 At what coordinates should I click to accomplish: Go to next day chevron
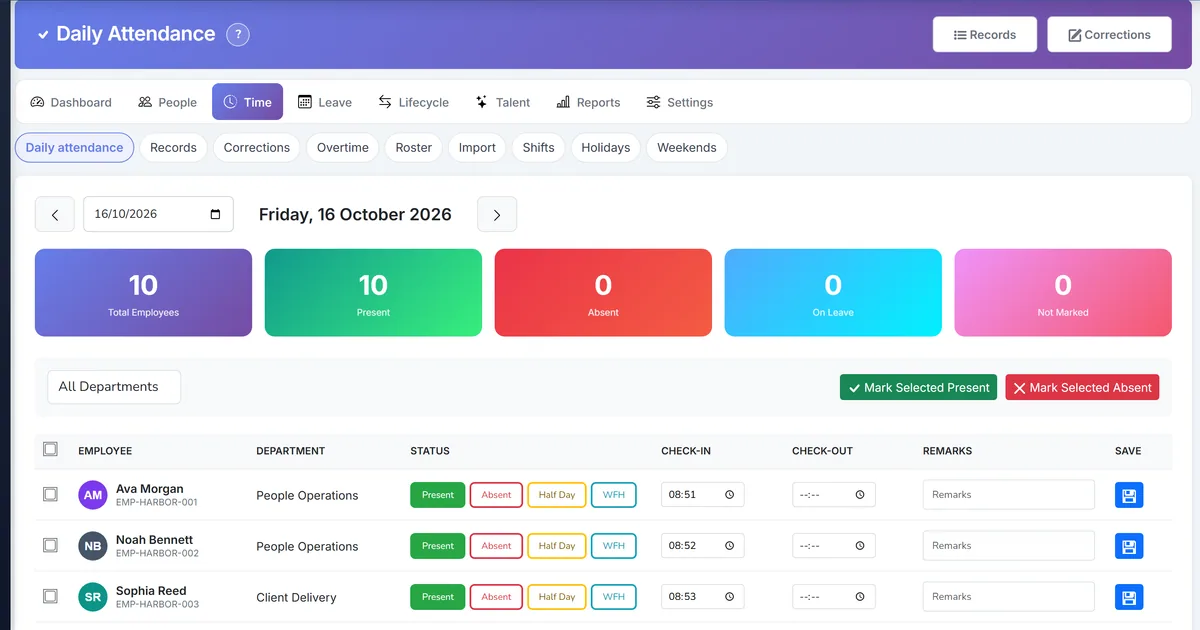[x=497, y=214]
